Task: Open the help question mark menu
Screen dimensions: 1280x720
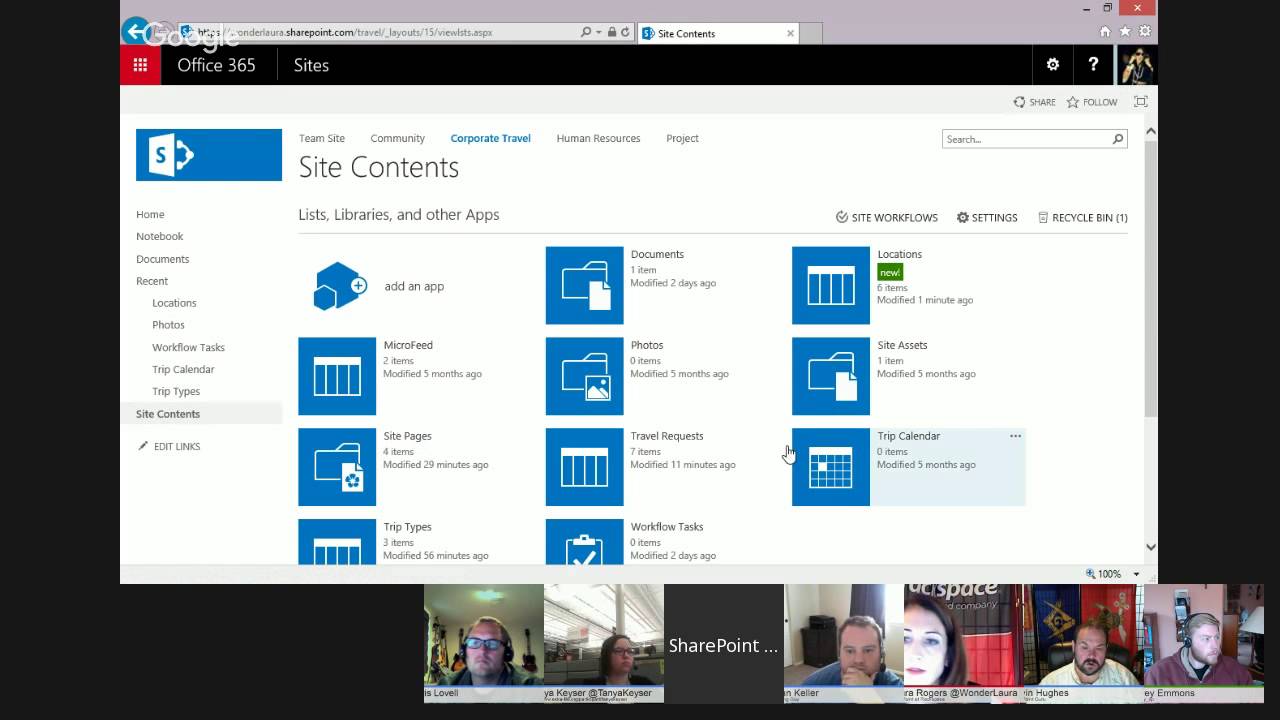Action: 1093,65
